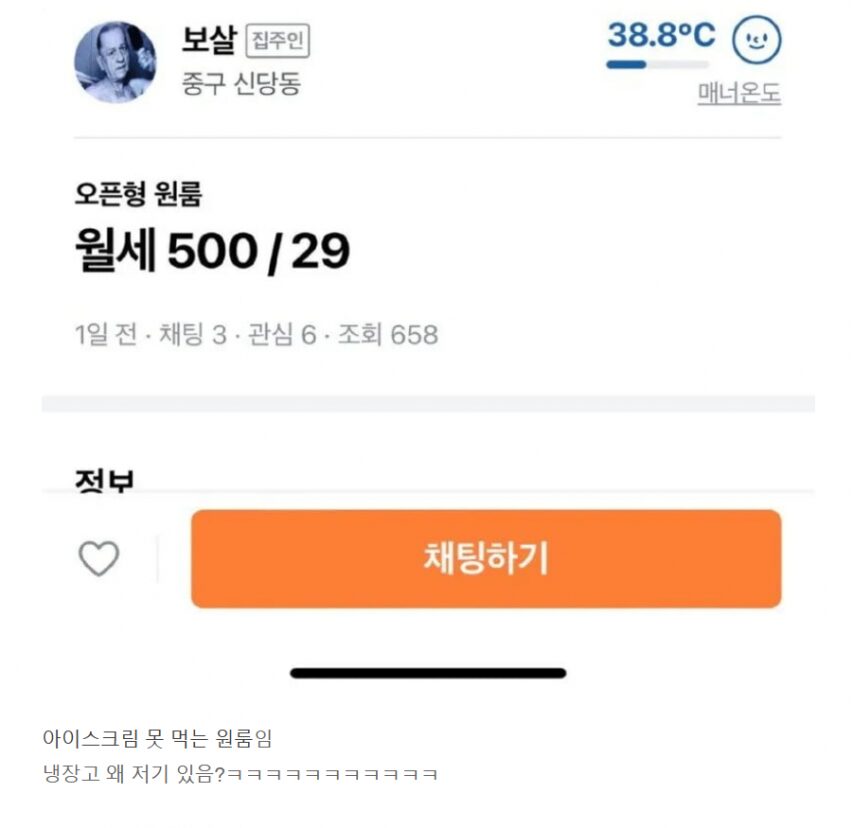Tap the 조회 658 view count
The image size is (854, 828).
click(x=386, y=334)
